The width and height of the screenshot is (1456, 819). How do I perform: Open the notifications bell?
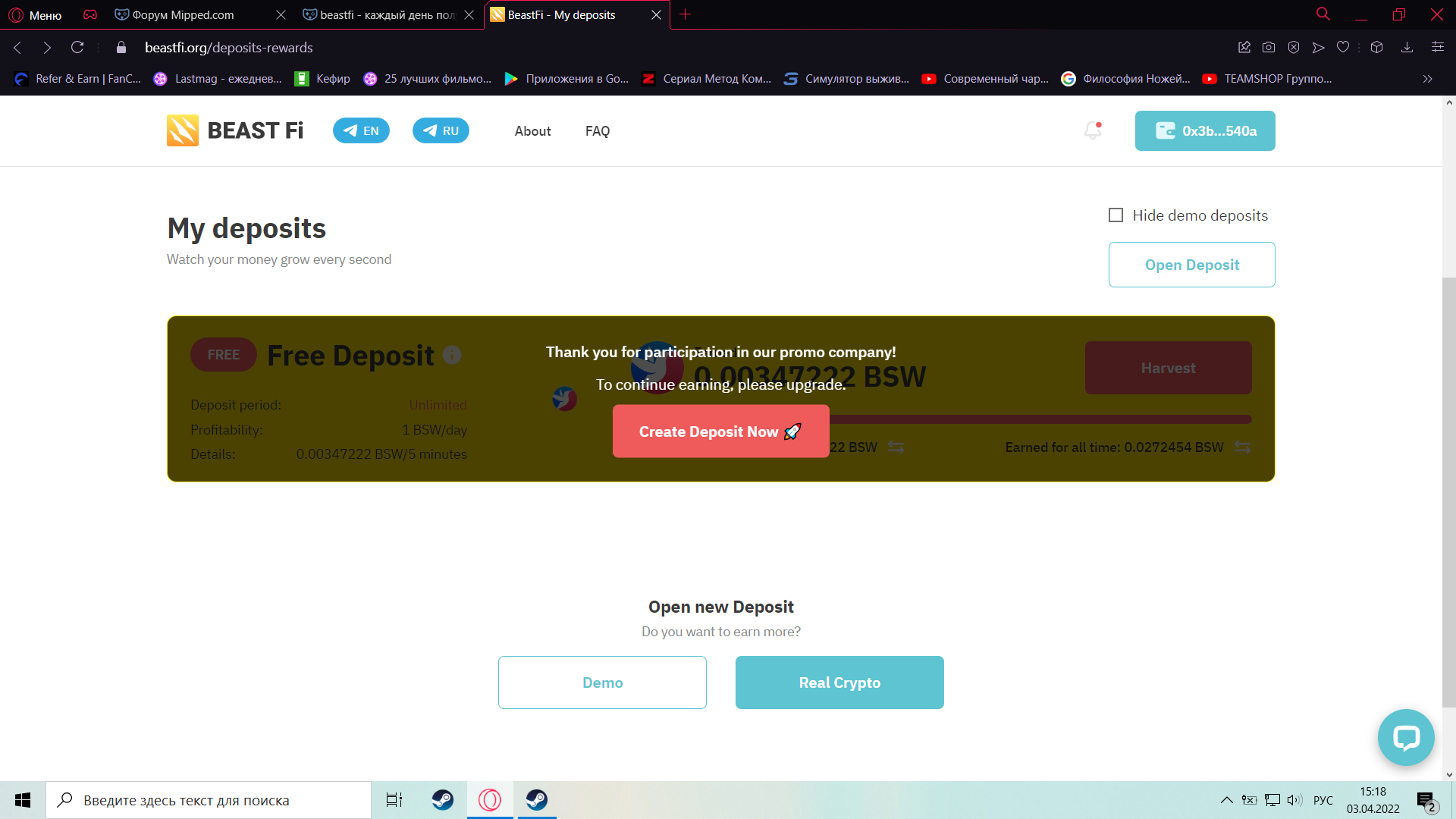pyautogui.click(x=1093, y=130)
